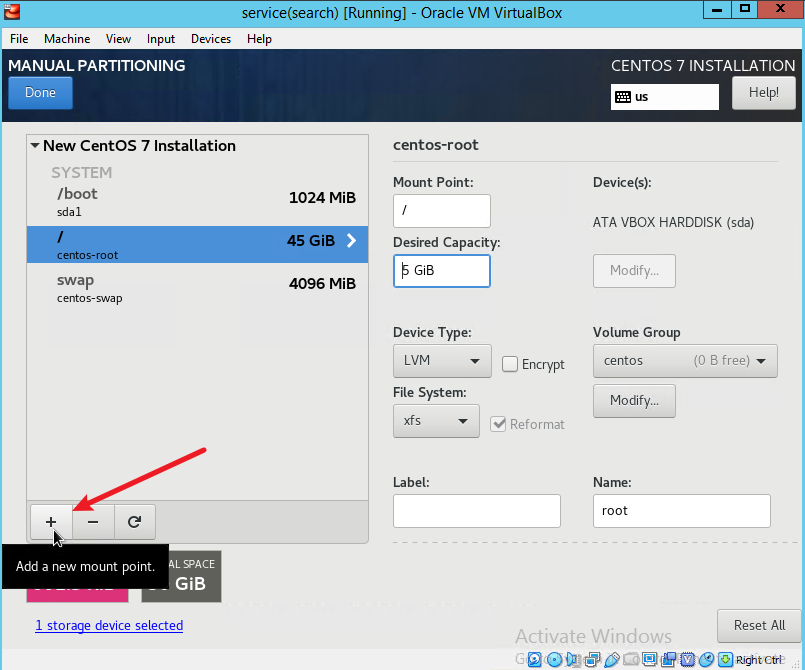Click the total space GiB indicator box
805x670 pixels.
[181, 577]
